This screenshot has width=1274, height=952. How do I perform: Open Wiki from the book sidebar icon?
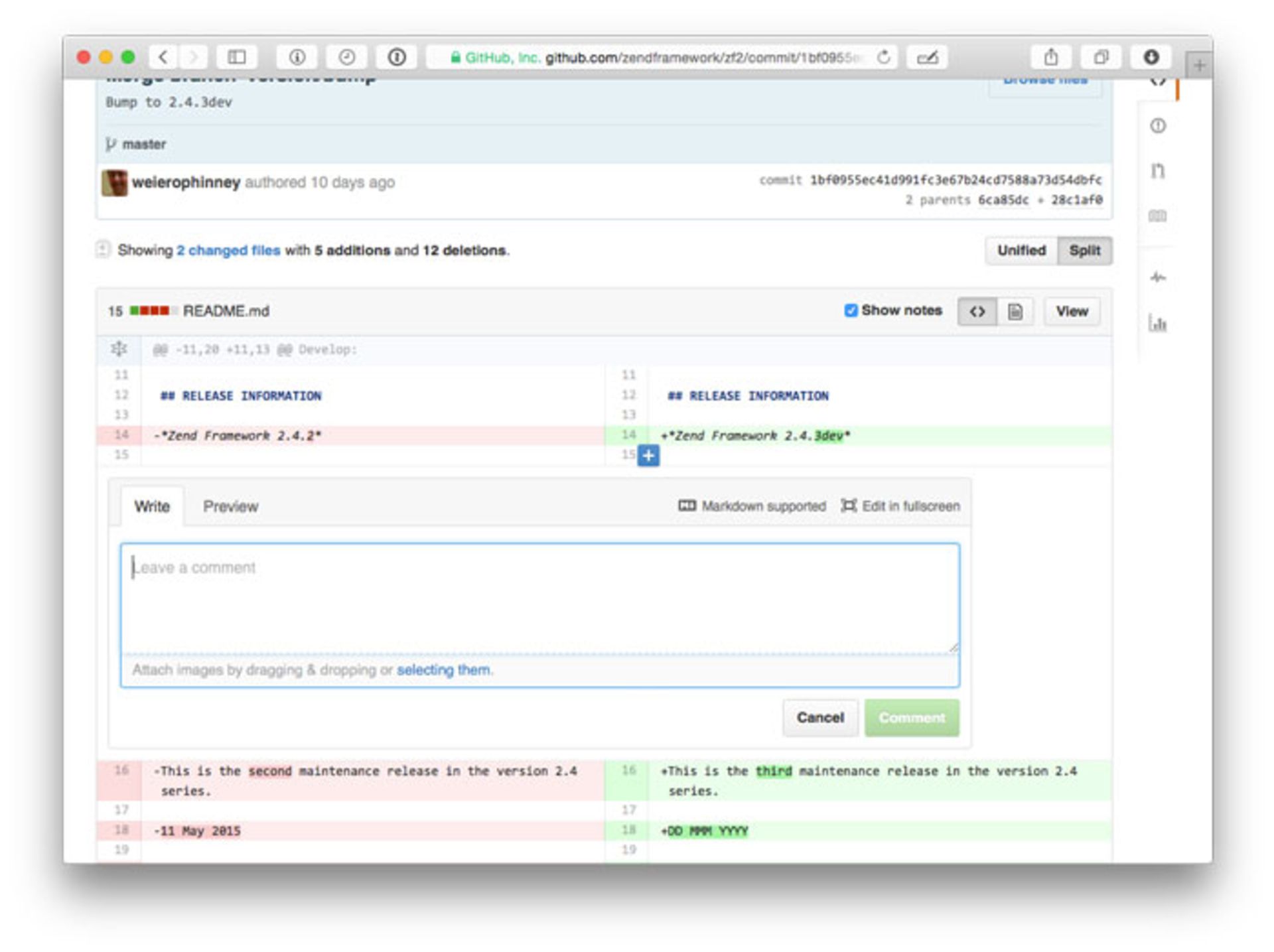click(x=1158, y=216)
